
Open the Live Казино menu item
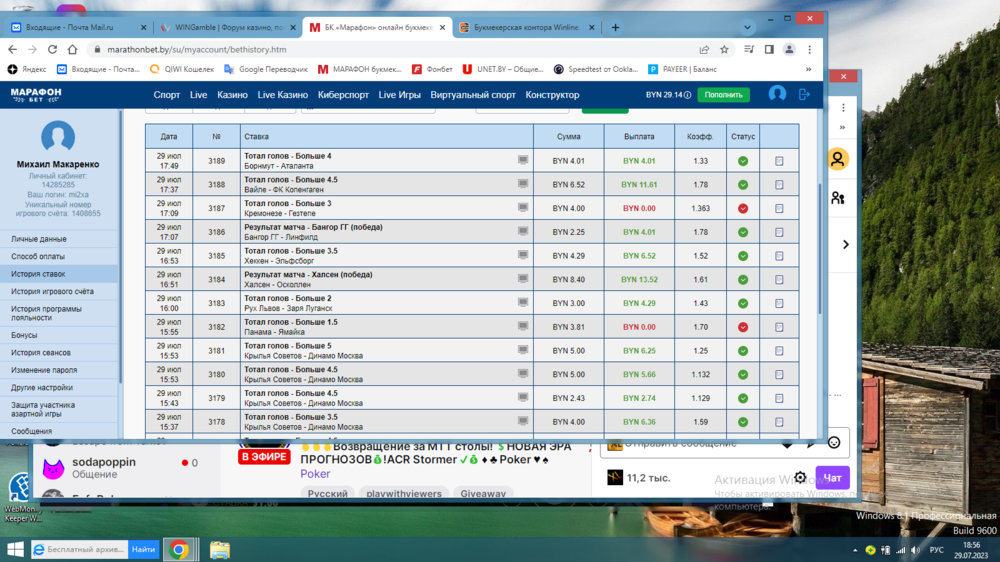point(283,95)
